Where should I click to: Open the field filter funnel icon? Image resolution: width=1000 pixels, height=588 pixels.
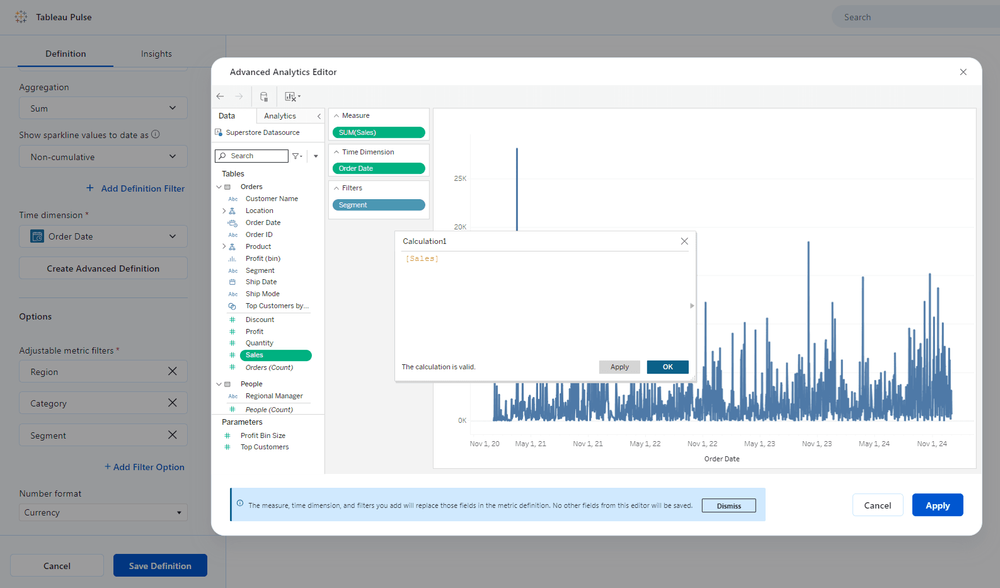pyautogui.click(x=297, y=156)
